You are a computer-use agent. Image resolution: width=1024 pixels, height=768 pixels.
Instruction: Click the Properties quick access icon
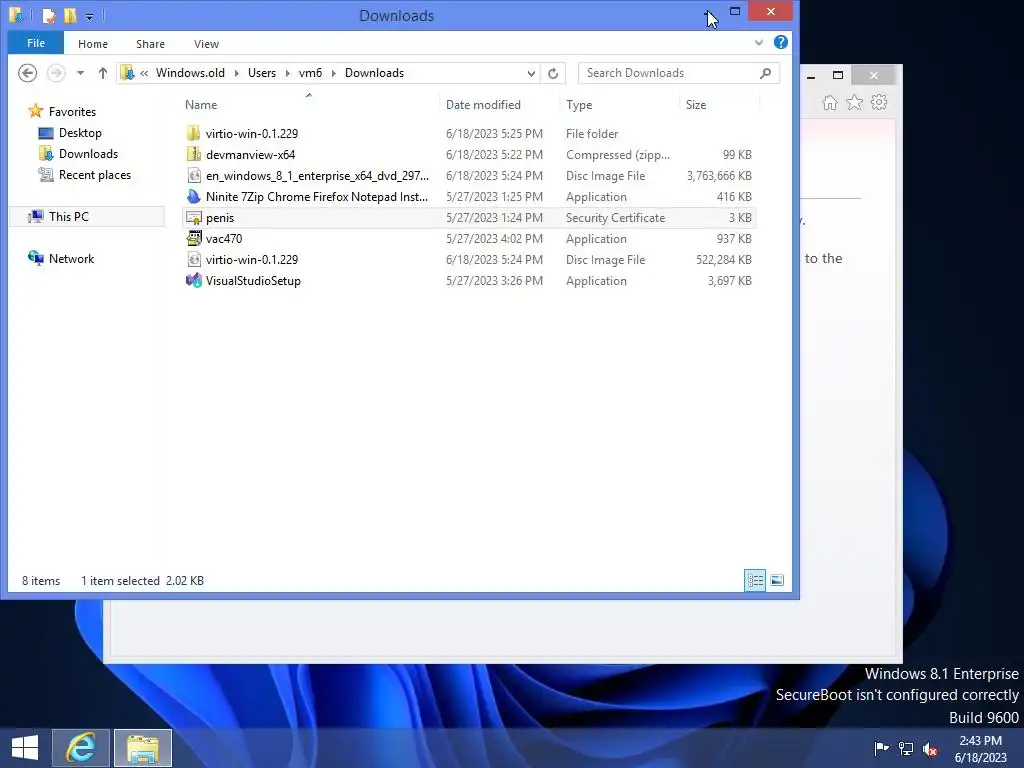[49, 15]
